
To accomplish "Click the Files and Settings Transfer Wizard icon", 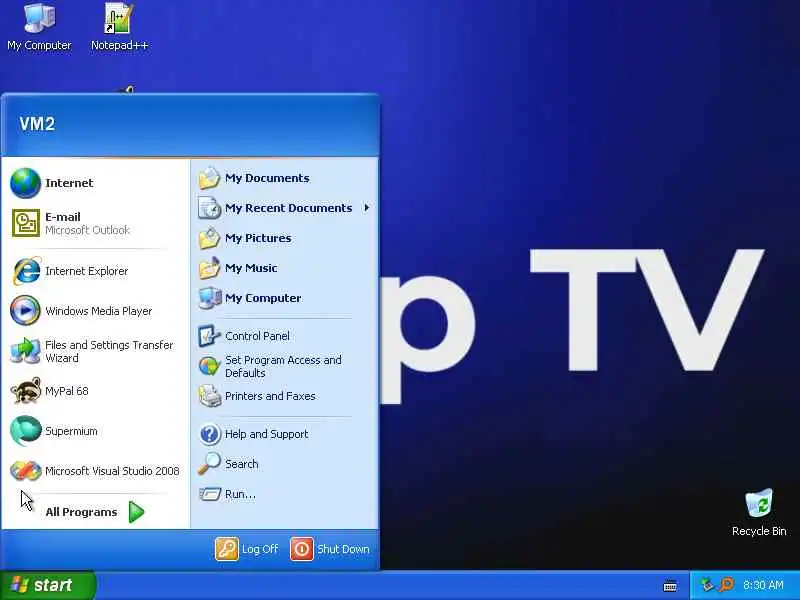I will (26, 351).
